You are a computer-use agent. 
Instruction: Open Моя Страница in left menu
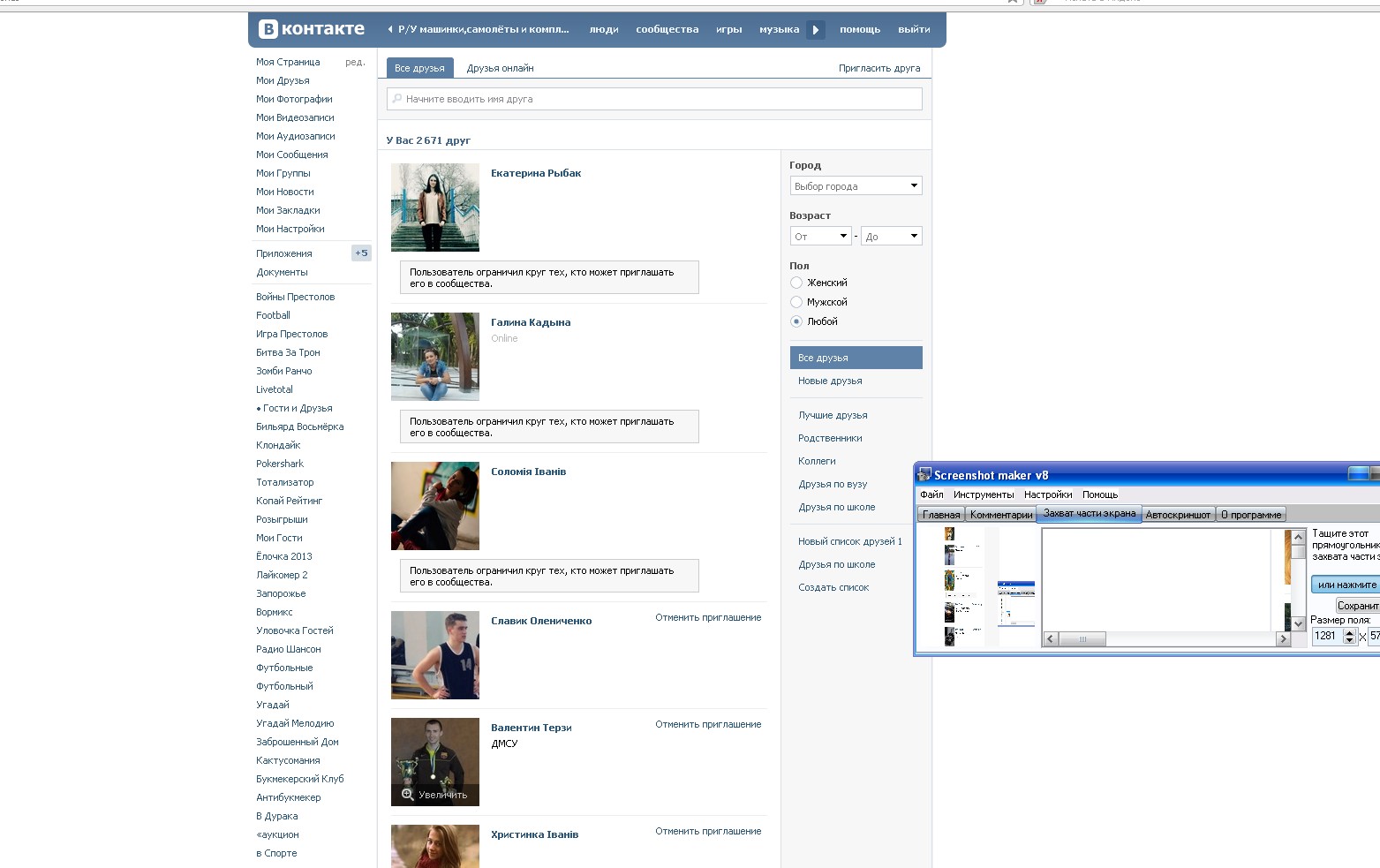pyautogui.click(x=288, y=62)
